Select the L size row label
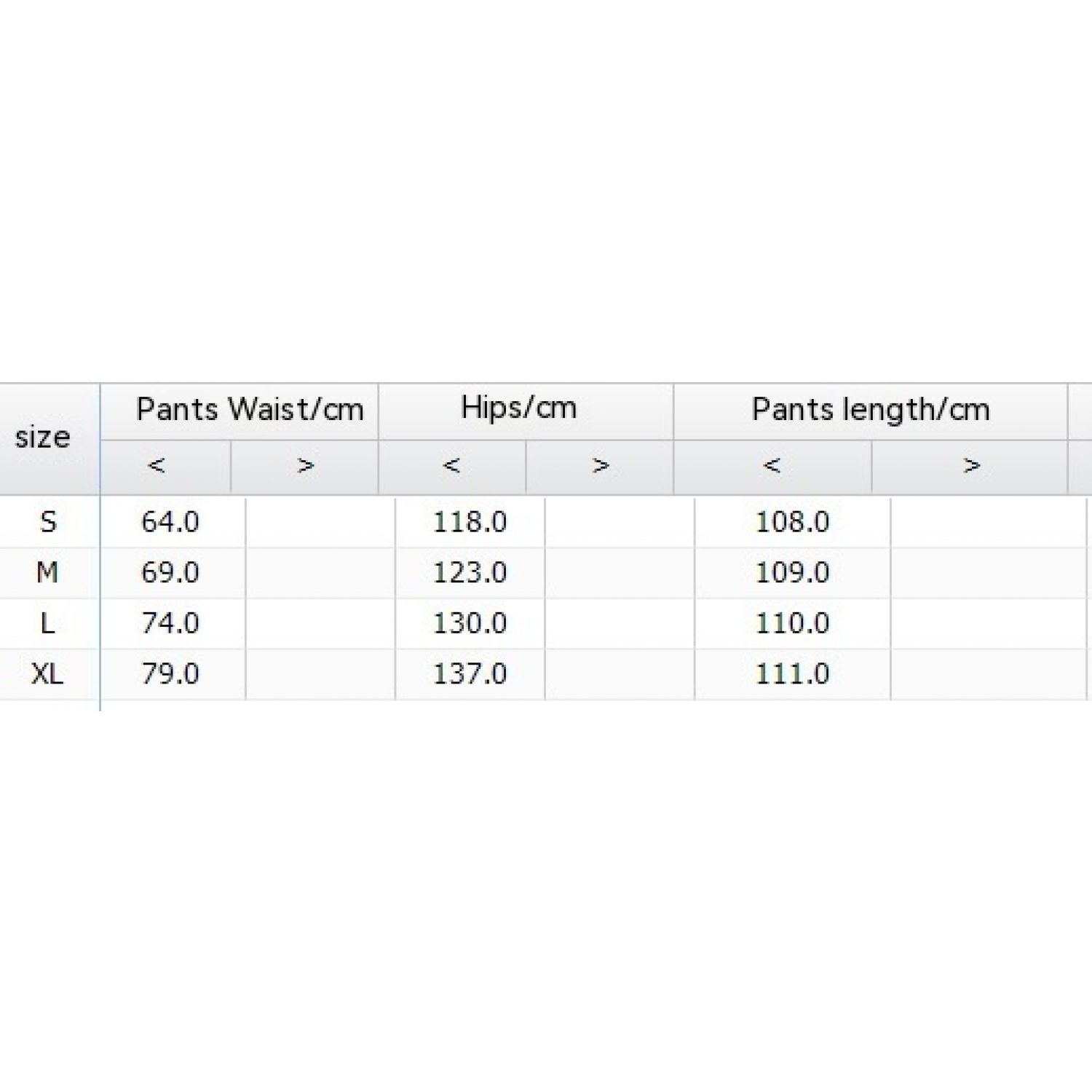The width and height of the screenshot is (1092, 1092). pos(48,623)
